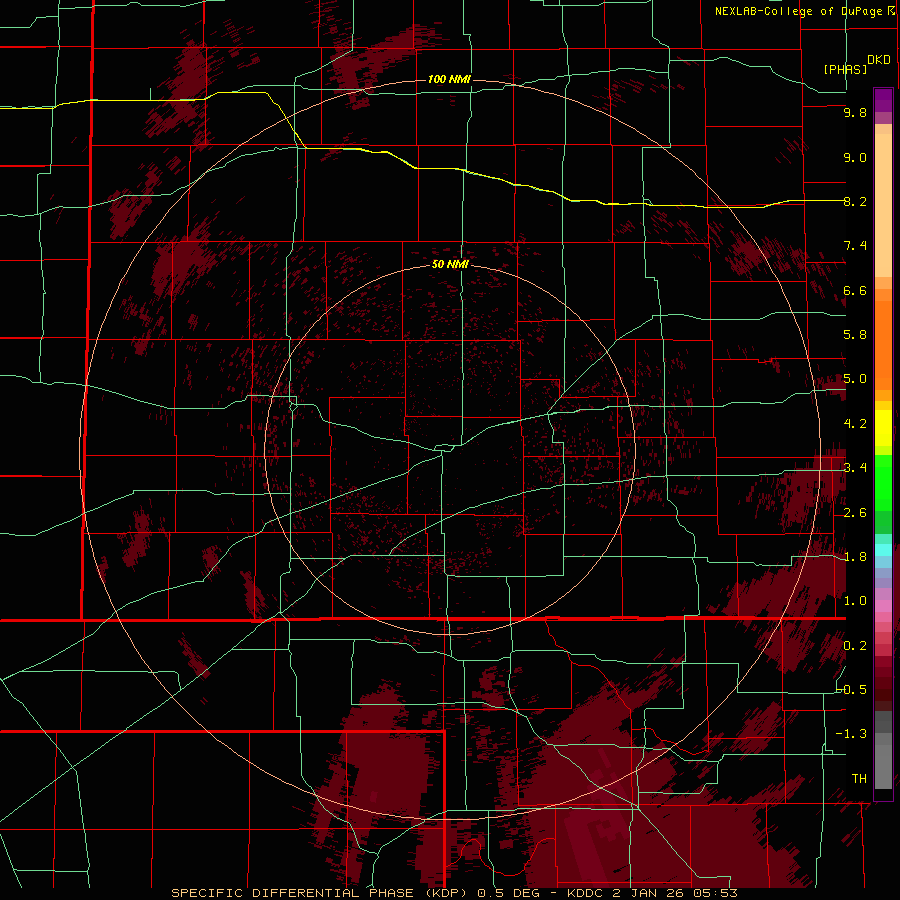Pick the orange segment of the color bar
The image size is (900, 900).
click(883, 345)
